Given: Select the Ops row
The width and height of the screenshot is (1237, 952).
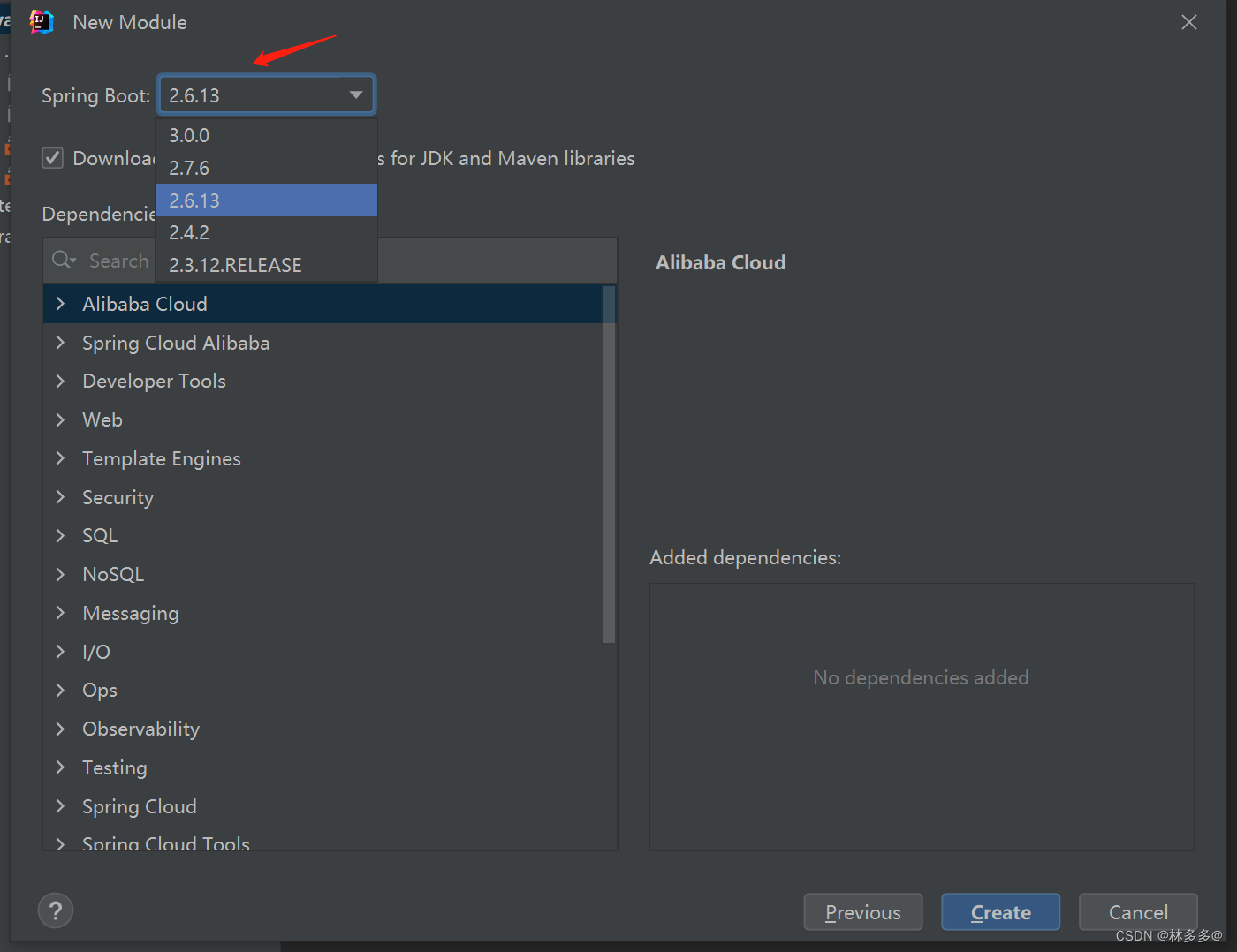Looking at the screenshot, I should (x=323, y=690).
